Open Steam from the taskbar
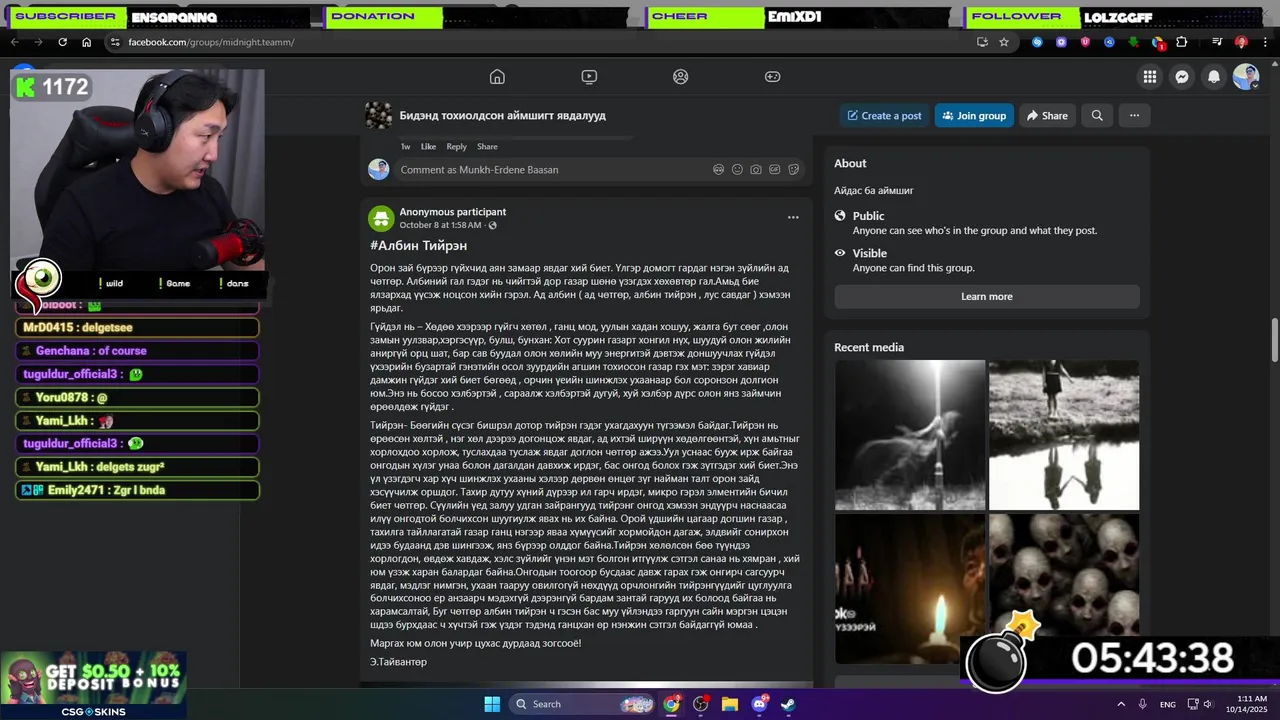 788,704
